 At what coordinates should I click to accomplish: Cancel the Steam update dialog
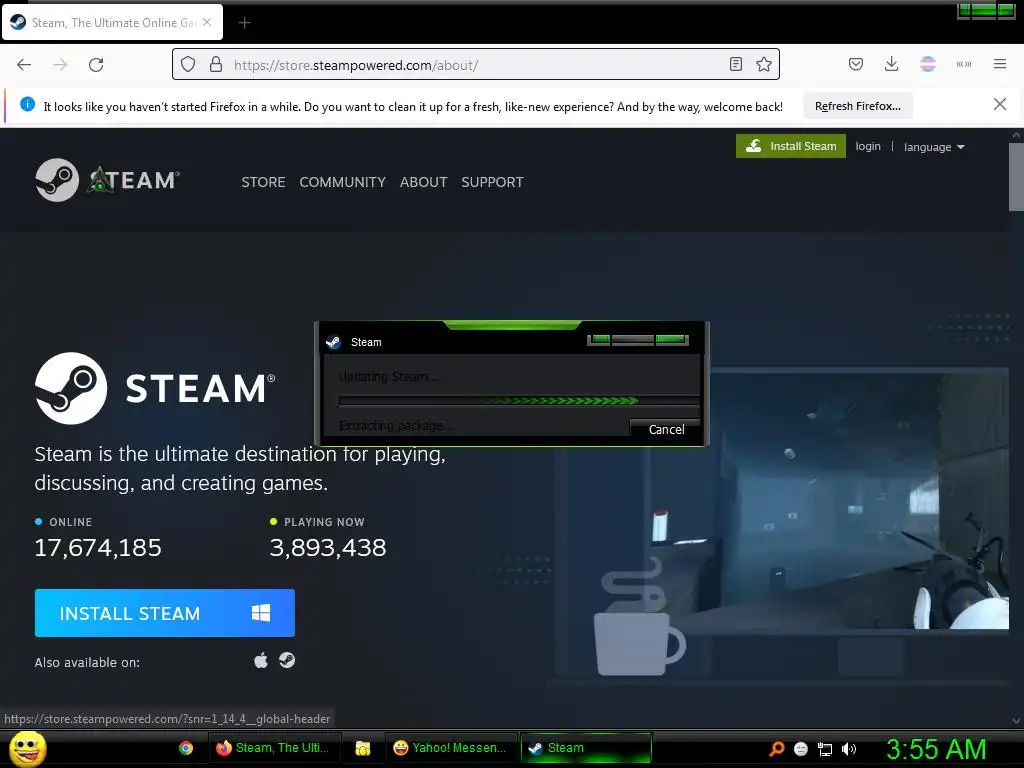(x=665, y=429)
